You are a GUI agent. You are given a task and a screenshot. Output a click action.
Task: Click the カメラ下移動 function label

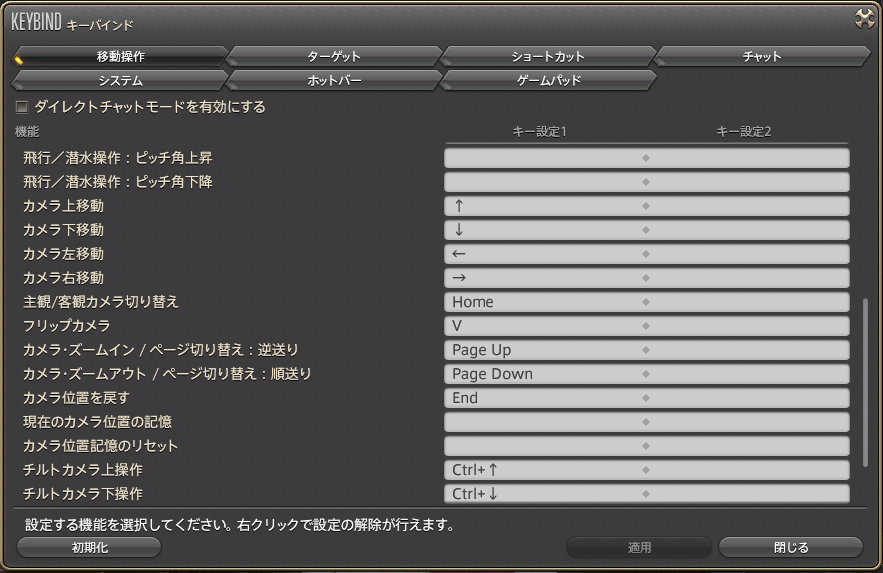click(x=63, y=230)
